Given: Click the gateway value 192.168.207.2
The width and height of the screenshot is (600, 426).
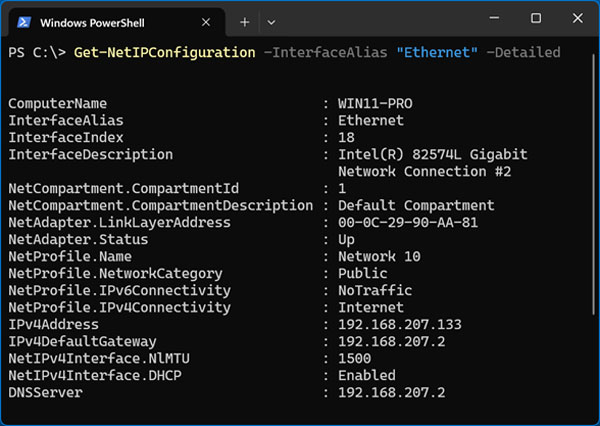Looking at the screenshot, I should click(x=391, y=341).
